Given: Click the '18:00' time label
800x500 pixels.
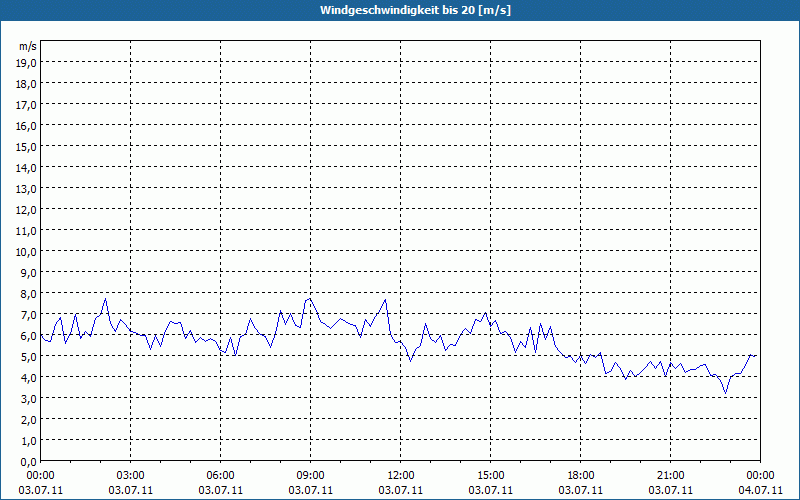Looking at the screenshot, I should coord(581,476).
